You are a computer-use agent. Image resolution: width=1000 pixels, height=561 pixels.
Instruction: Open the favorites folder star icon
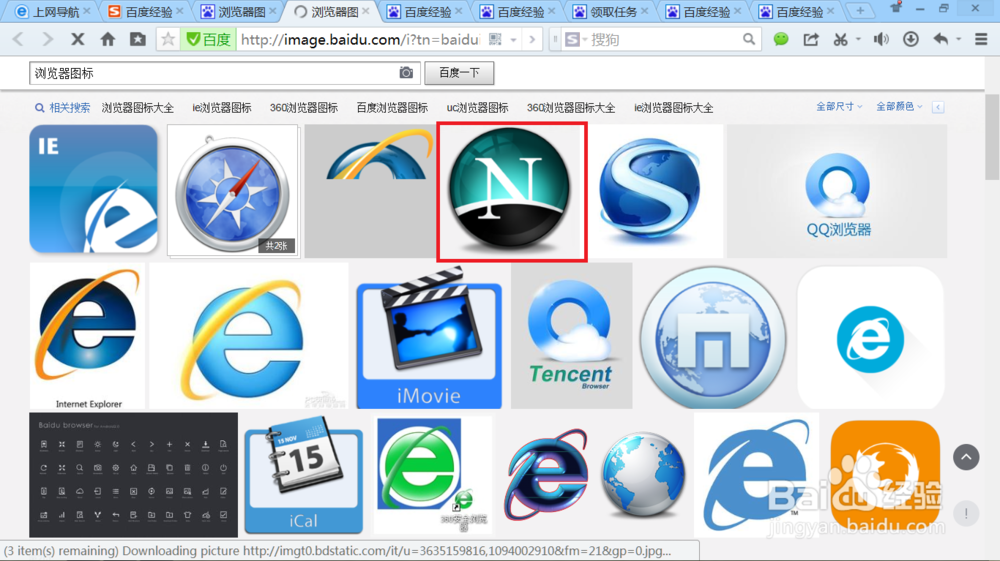(138, 40)
